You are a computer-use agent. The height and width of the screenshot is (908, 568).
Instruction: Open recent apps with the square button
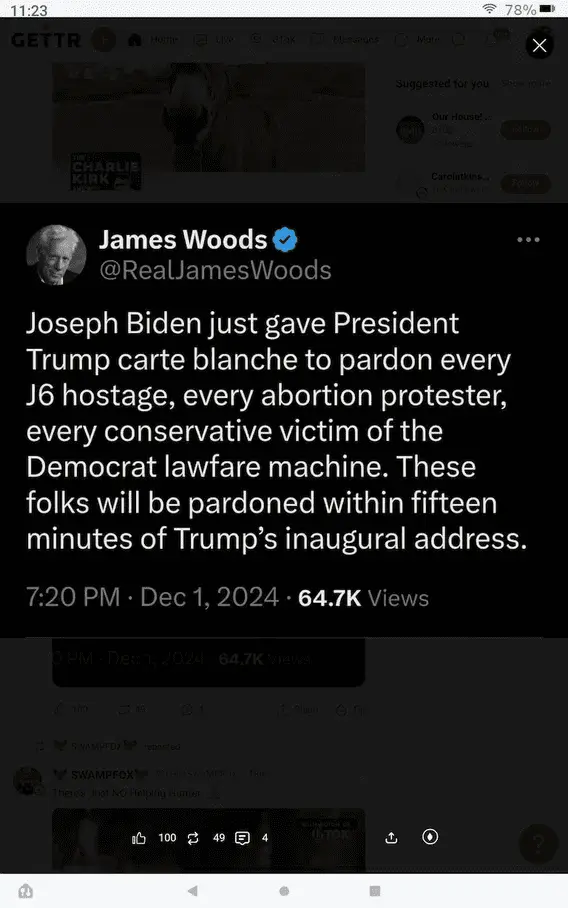tap(375, 891)
